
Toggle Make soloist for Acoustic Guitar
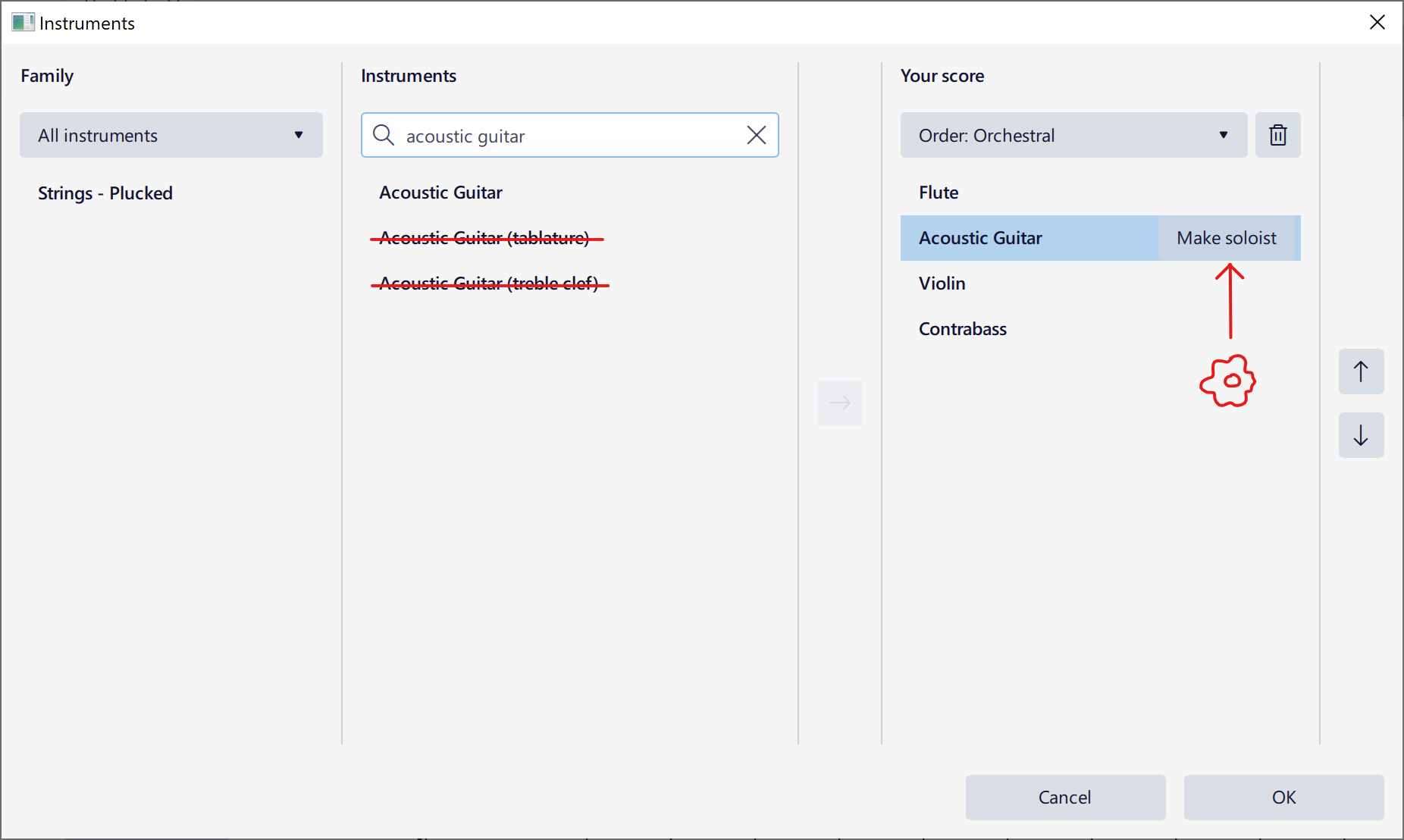click(x=1227, y=237)
